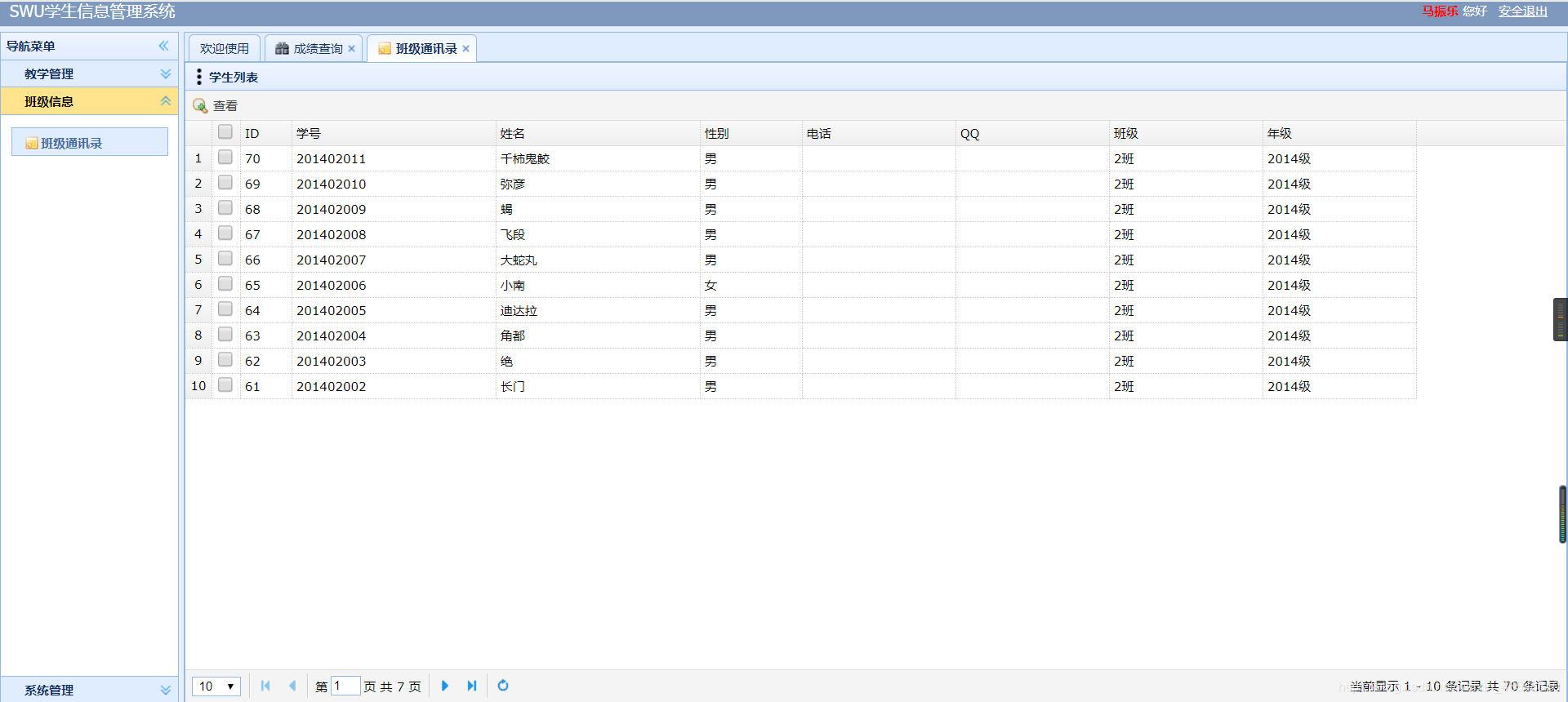Sort by the ID column header
Screen dimensions: 1568x702
pos(266,133)
